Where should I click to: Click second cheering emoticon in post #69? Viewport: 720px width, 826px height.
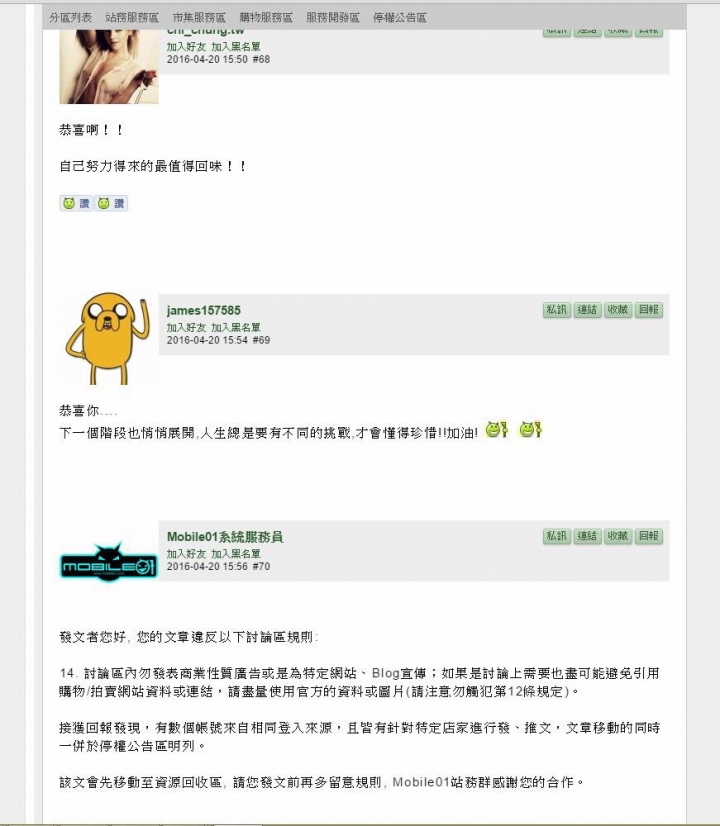pyautogui.click(x=530, y=430)
